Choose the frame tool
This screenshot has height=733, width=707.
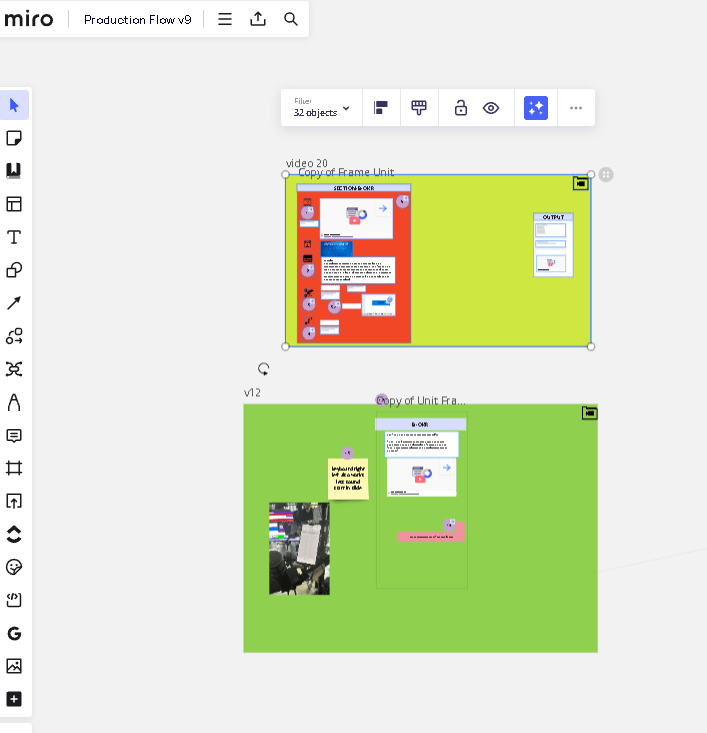point(14,468)
